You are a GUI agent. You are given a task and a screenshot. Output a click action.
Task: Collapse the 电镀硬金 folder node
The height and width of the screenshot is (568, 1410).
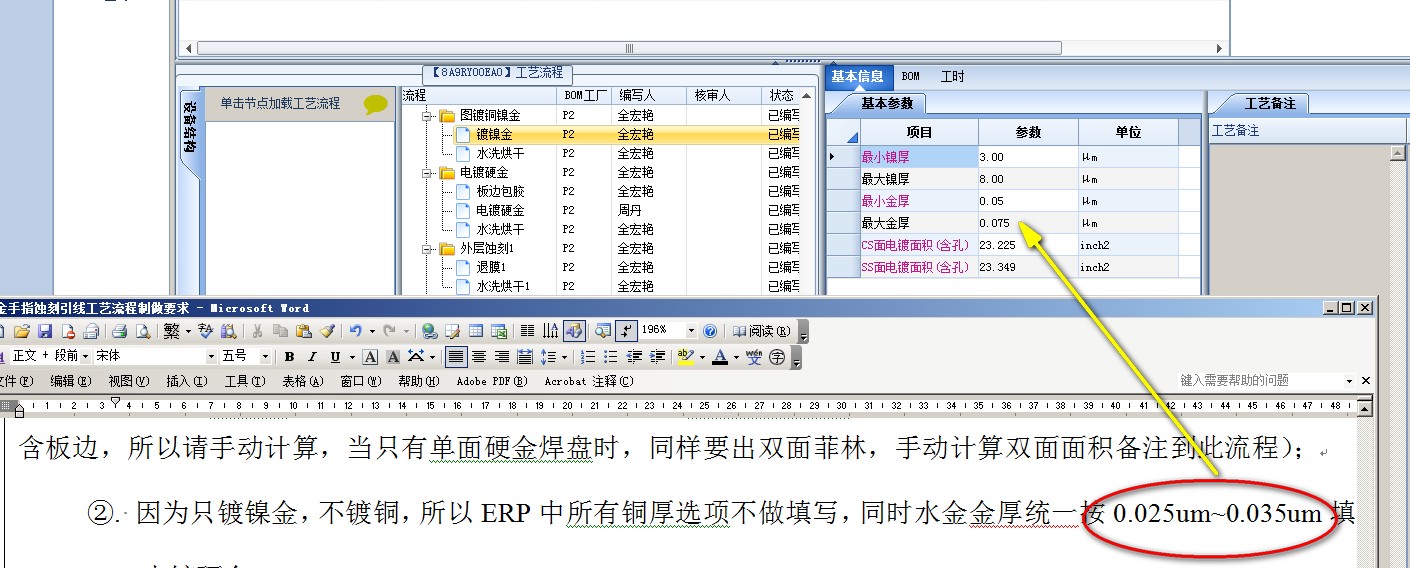click(x=428, y=173)
